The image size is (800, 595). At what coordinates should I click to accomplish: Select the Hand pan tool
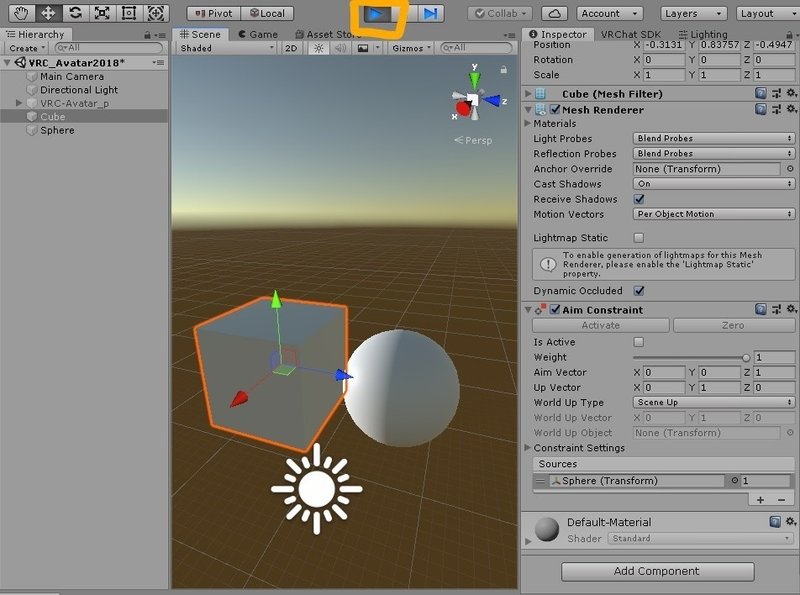[21, 13]
